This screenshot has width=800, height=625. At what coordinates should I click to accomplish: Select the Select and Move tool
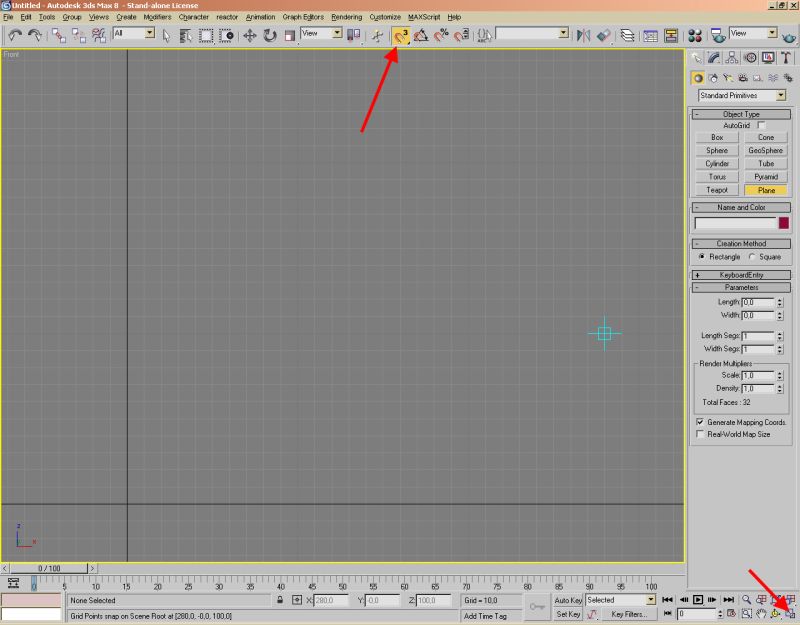tap(249, 35)
